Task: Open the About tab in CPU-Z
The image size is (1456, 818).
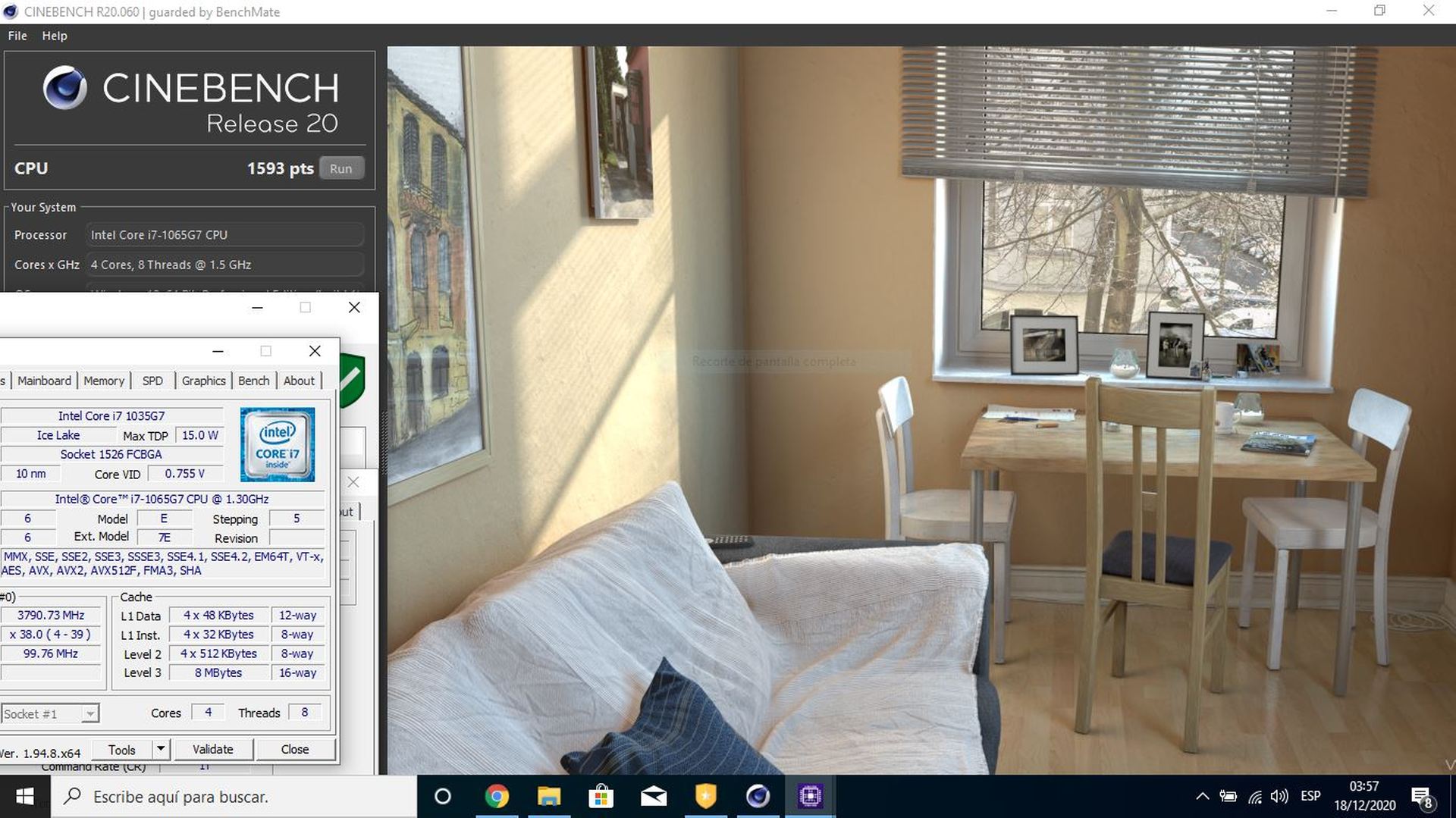Action: tap(299, 381)
